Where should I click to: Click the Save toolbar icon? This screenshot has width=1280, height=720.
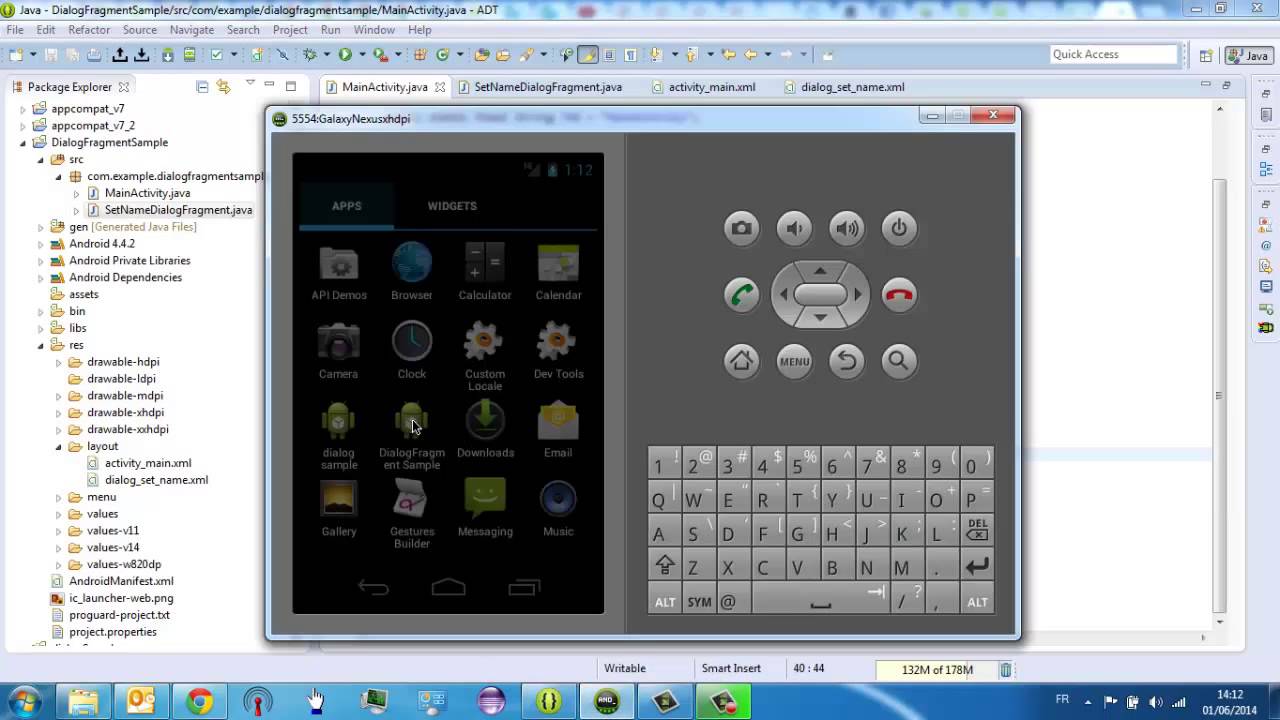[x=50, y=55]
